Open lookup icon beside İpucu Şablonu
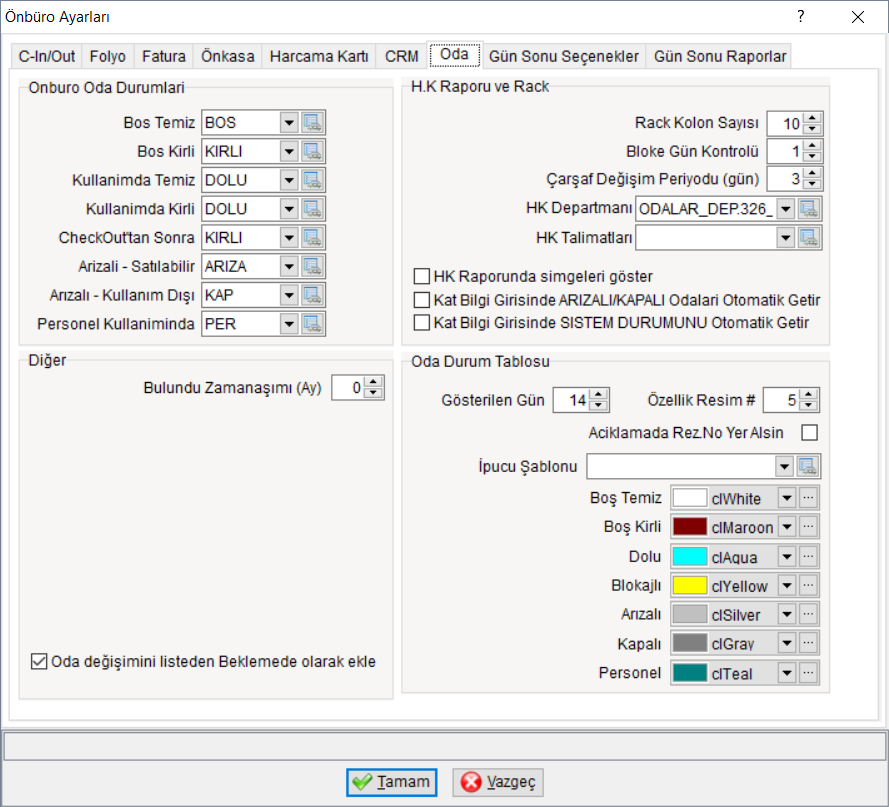This screenshot has height=807, width=889. (807, 467)
